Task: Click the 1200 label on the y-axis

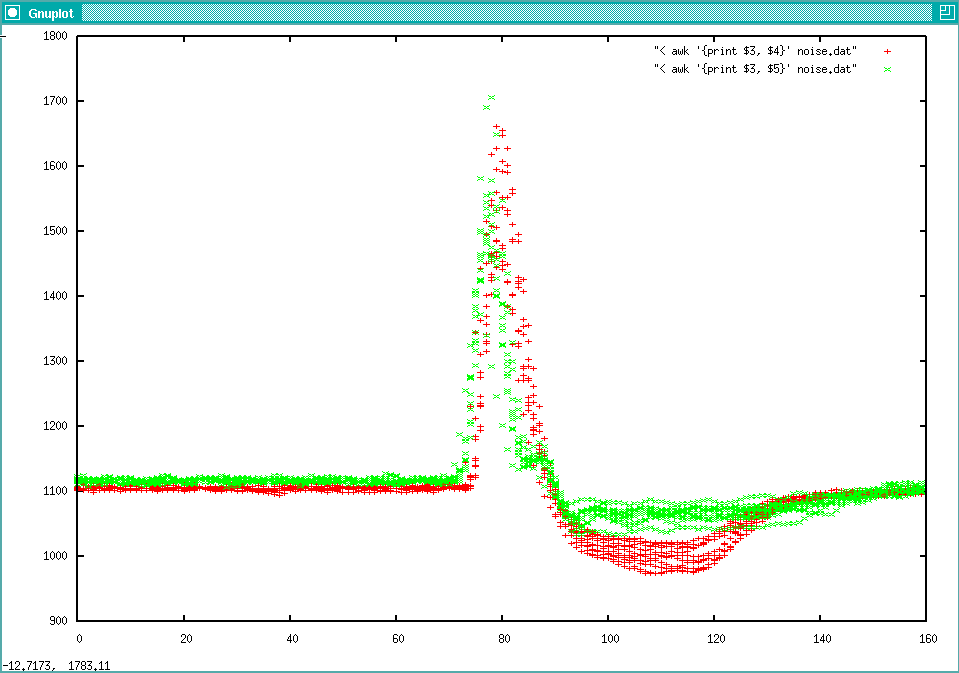Action: pos(55,426)
